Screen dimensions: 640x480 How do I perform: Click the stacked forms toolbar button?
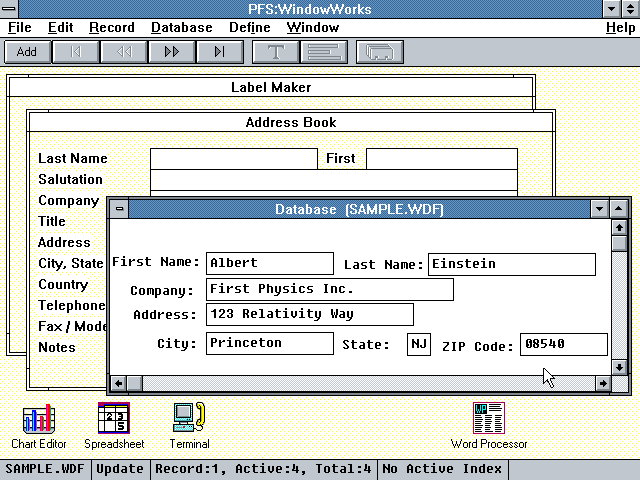(x=380, y=52)
